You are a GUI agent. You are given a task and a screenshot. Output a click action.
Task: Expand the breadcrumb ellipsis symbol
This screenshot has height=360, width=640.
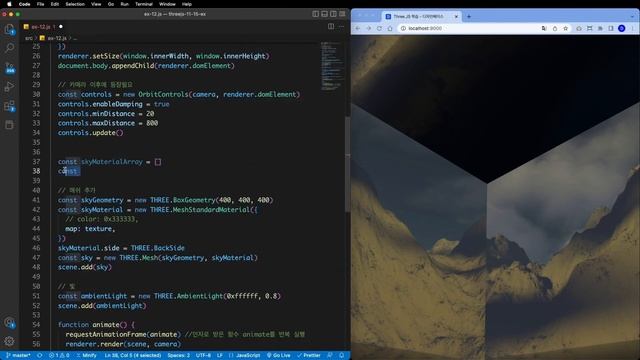pos(75,38)
